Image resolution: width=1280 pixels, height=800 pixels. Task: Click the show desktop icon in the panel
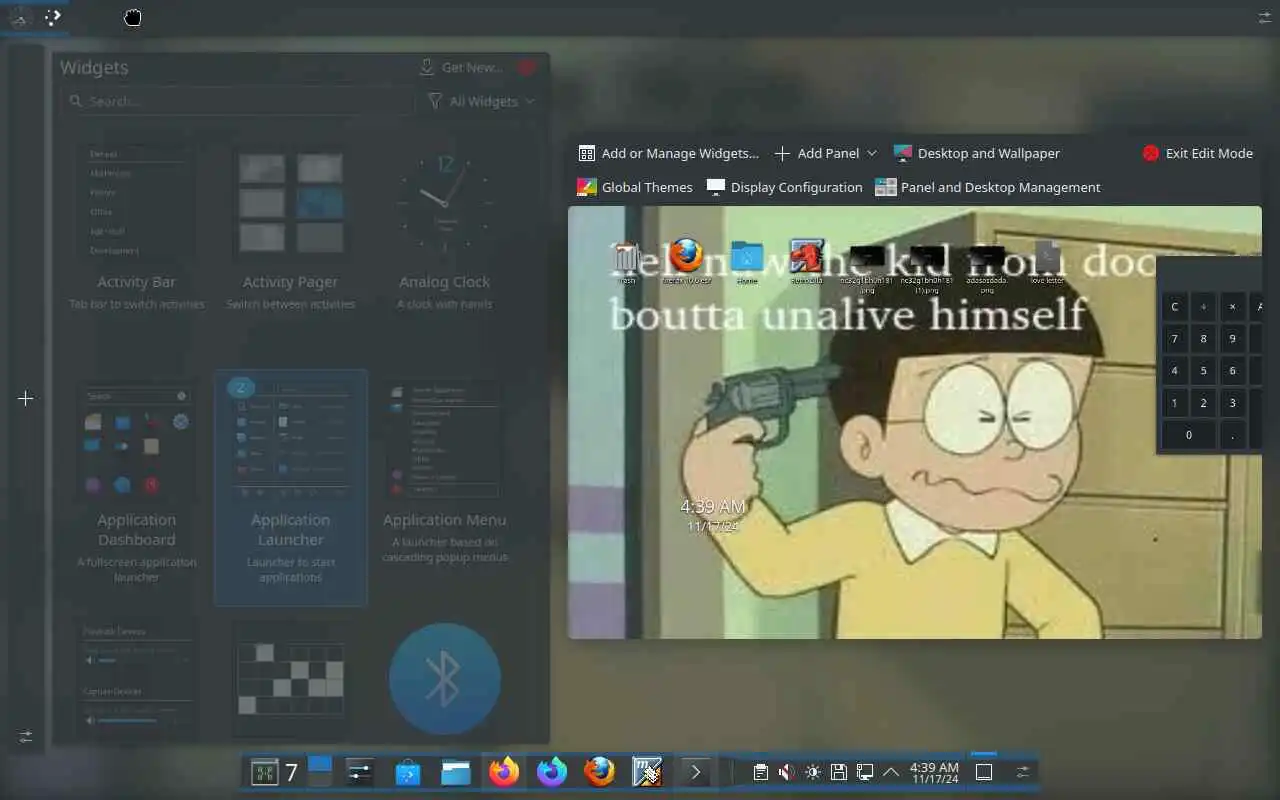984,772
